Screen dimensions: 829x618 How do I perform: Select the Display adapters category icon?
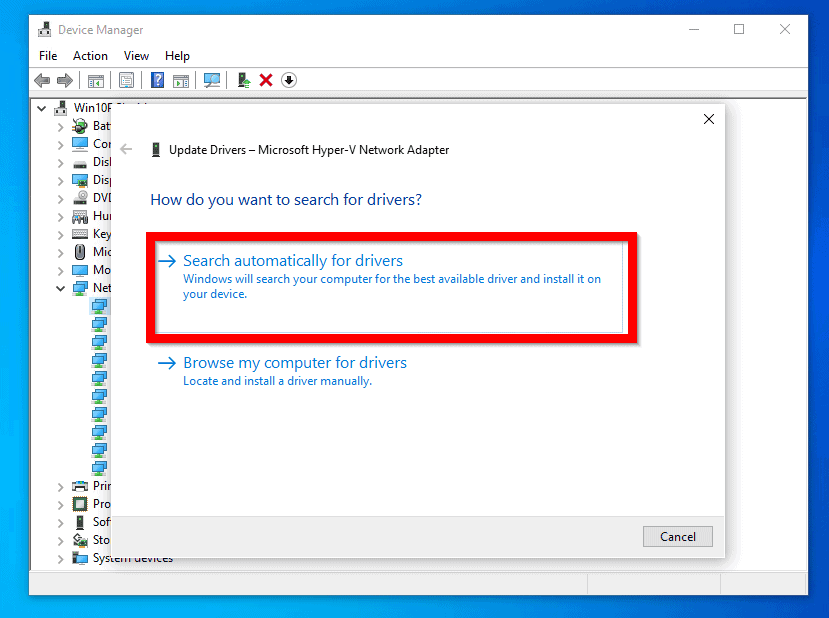pos(80,180)
